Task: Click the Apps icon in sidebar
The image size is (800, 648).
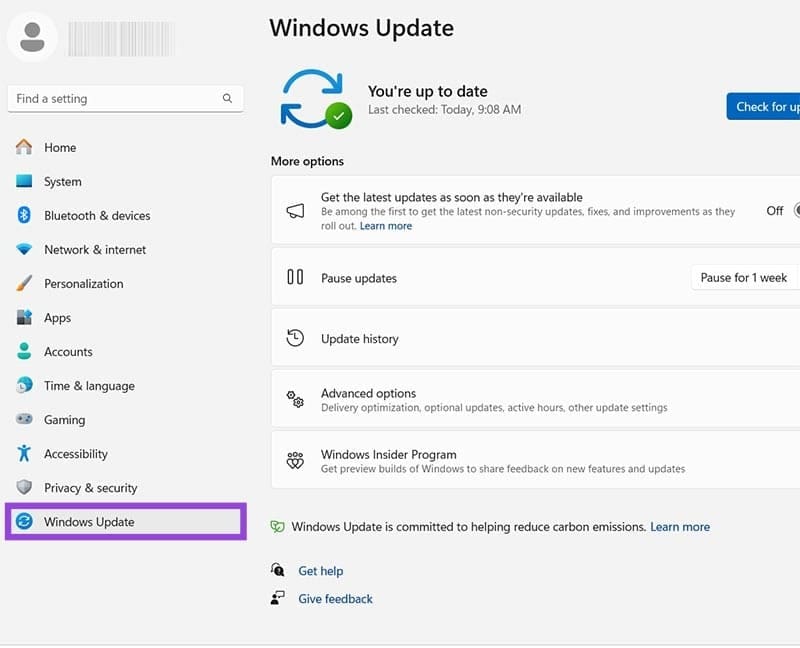Action: [23, 317]
